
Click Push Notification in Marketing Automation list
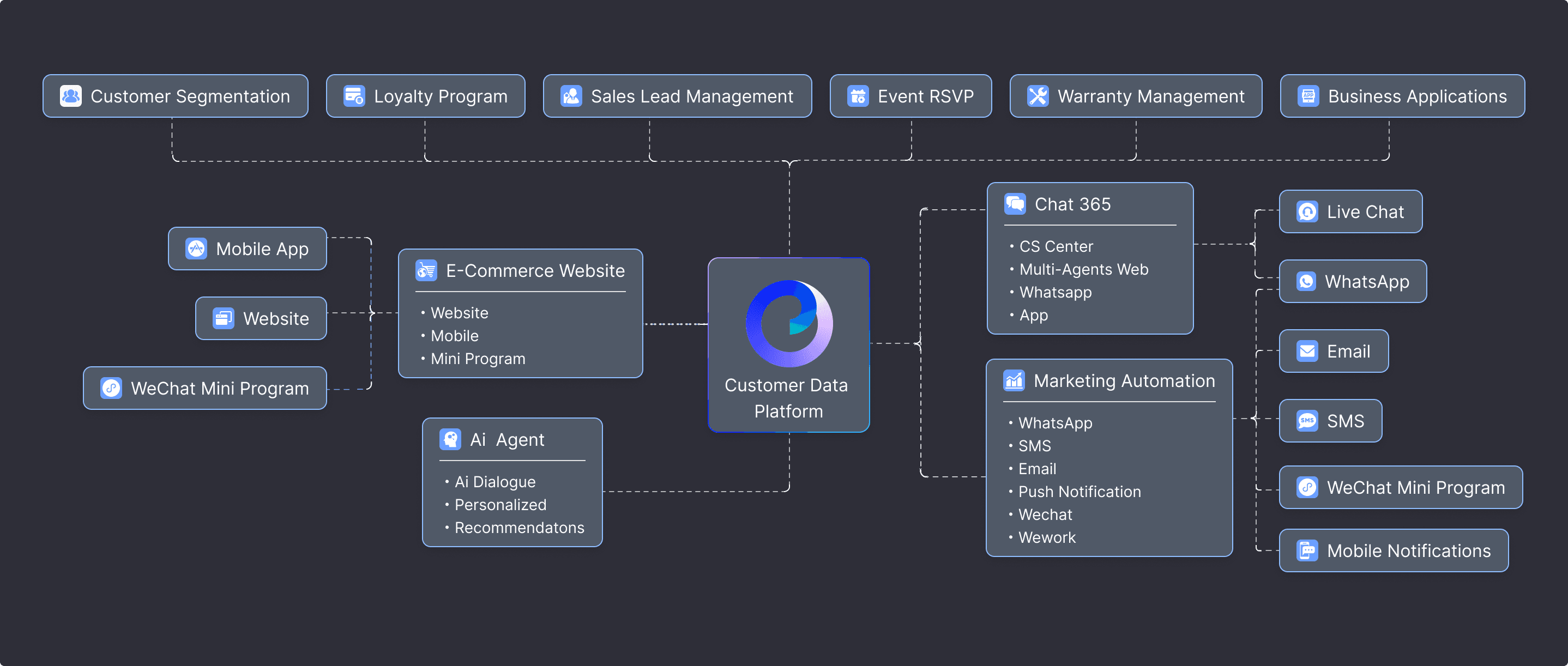(x=1080, y=492)
